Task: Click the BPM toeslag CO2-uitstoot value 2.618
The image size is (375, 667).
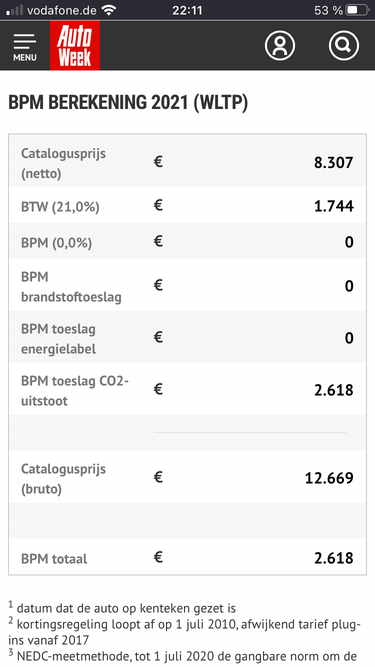Action: click(333, 390)
